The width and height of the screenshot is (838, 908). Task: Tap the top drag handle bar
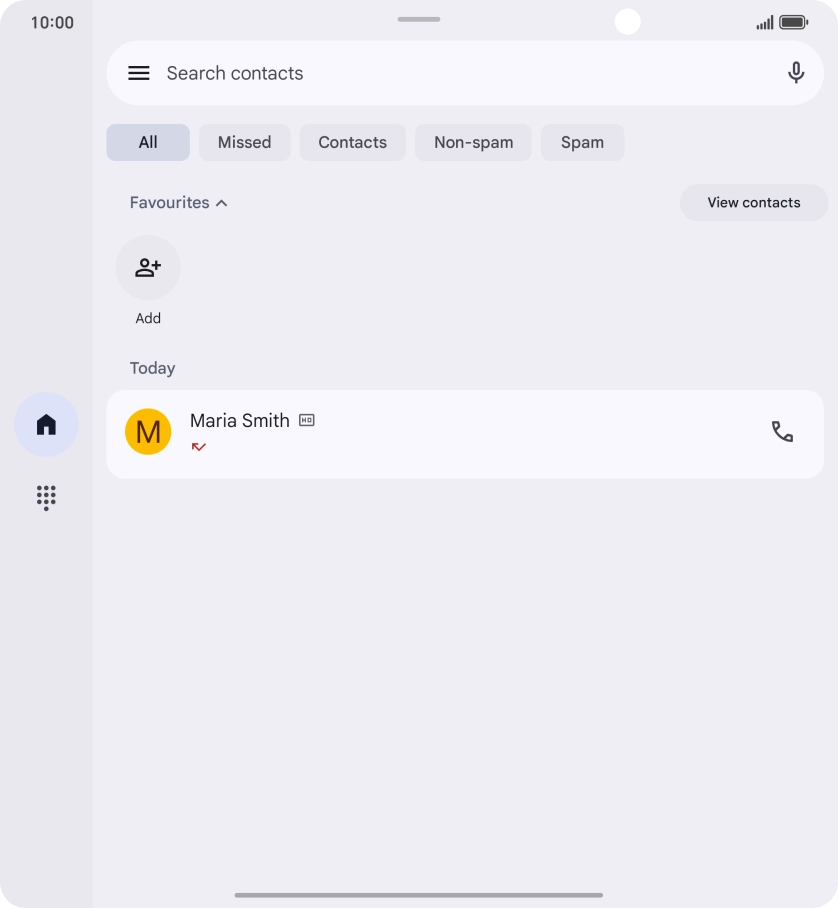click(x=419, y=19)
